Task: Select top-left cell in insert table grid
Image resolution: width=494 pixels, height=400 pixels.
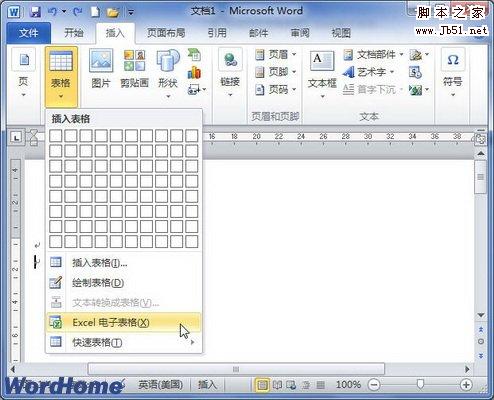Action: click(56, 136)
